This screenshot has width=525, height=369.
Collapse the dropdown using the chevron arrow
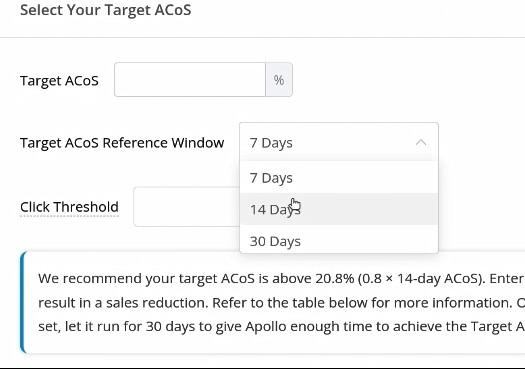421,143
